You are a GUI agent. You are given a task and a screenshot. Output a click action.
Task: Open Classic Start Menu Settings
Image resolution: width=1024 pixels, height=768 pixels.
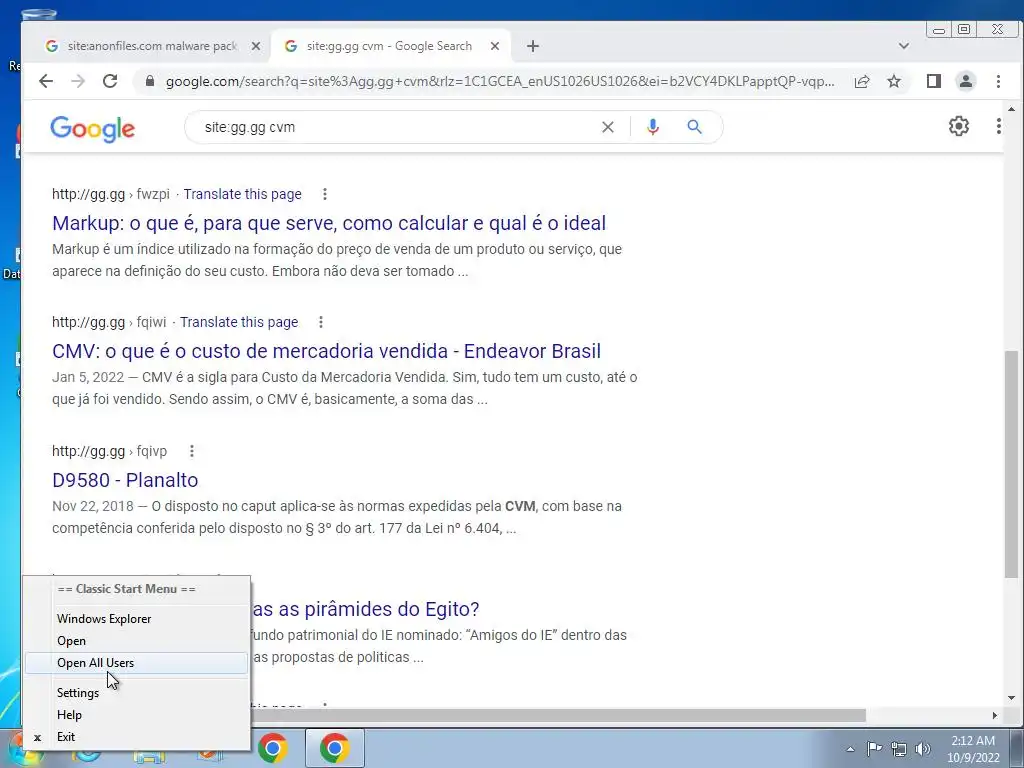[x=136, y=693]
